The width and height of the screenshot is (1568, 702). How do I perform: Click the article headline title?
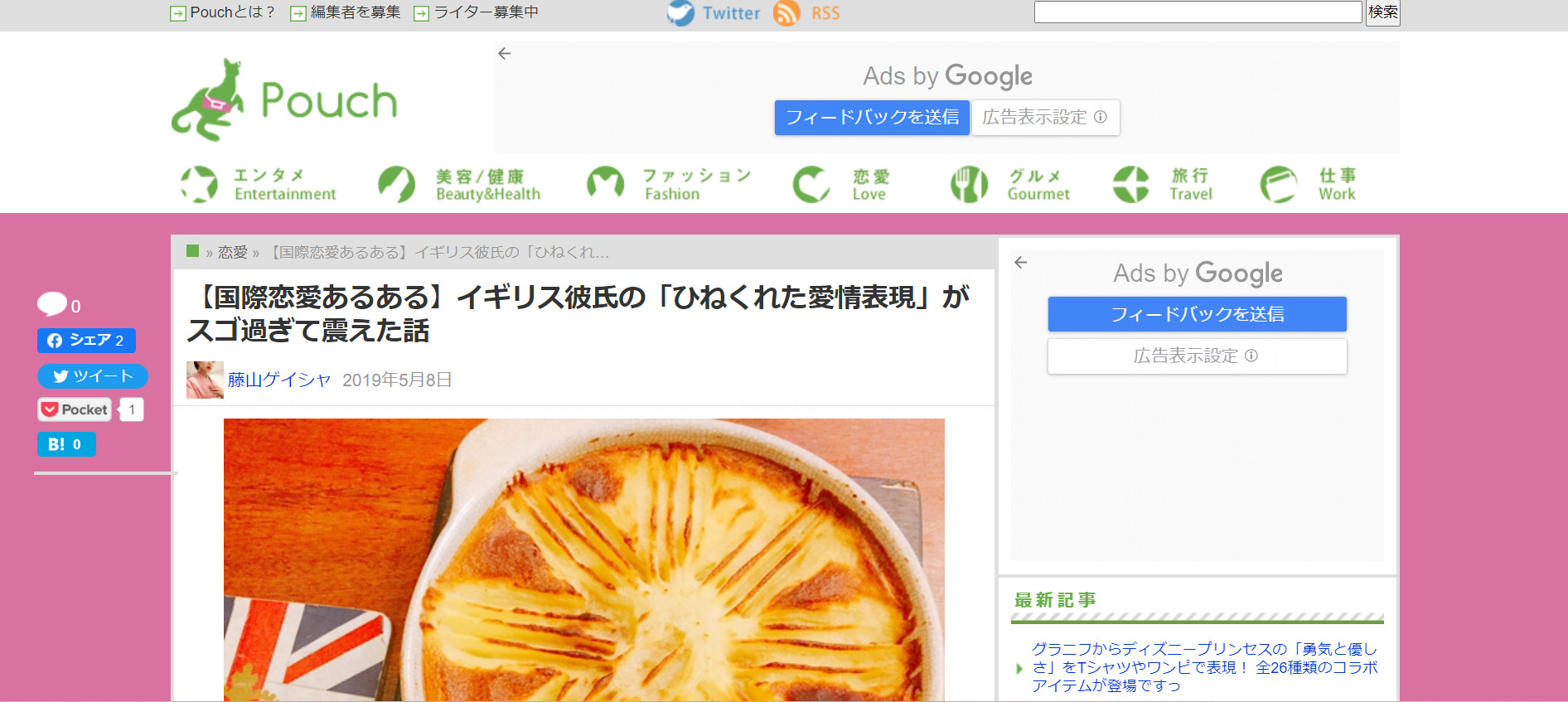tap(578, 313)
